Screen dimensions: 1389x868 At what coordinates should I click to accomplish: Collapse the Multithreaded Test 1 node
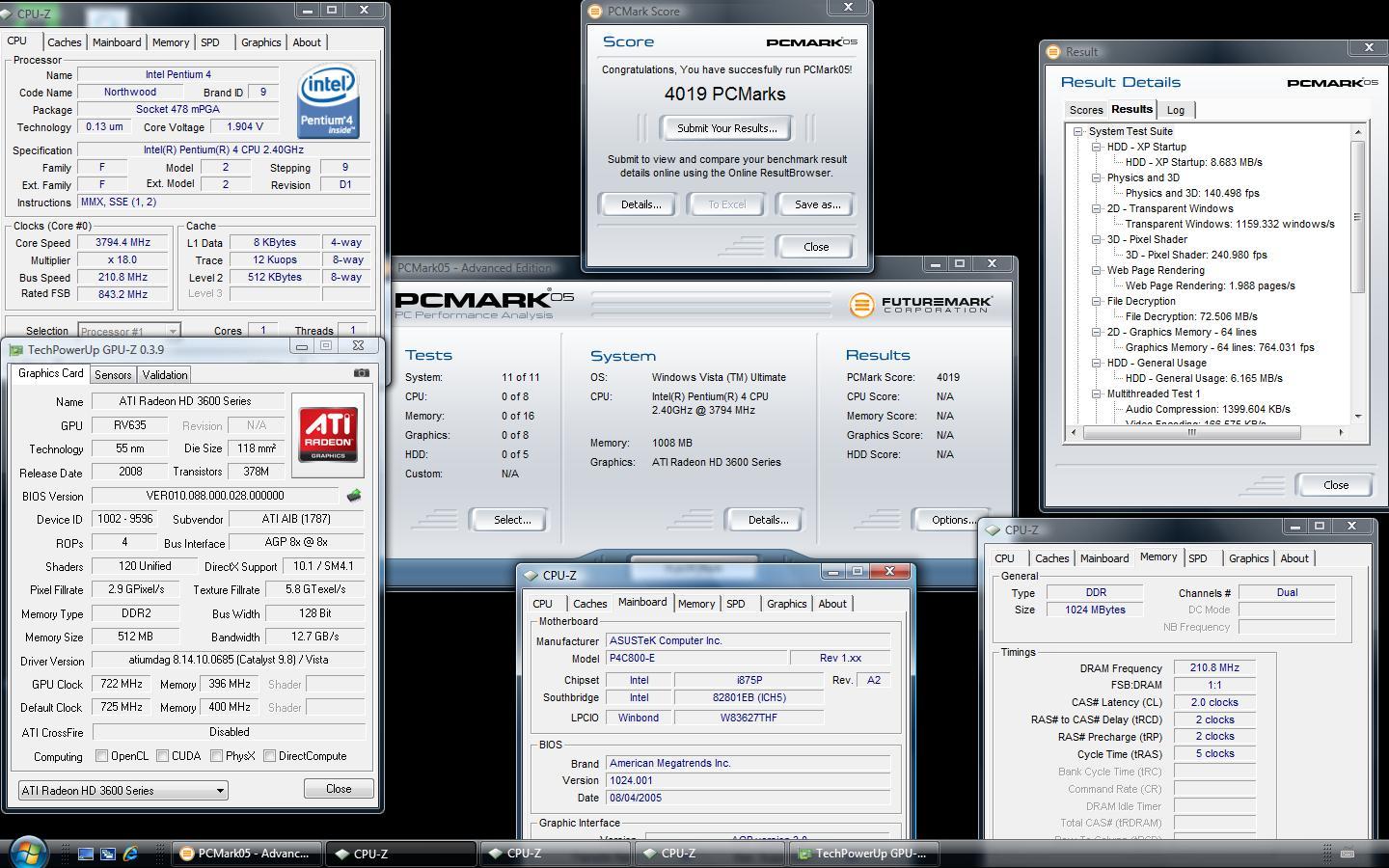[x=1097, y=393]
